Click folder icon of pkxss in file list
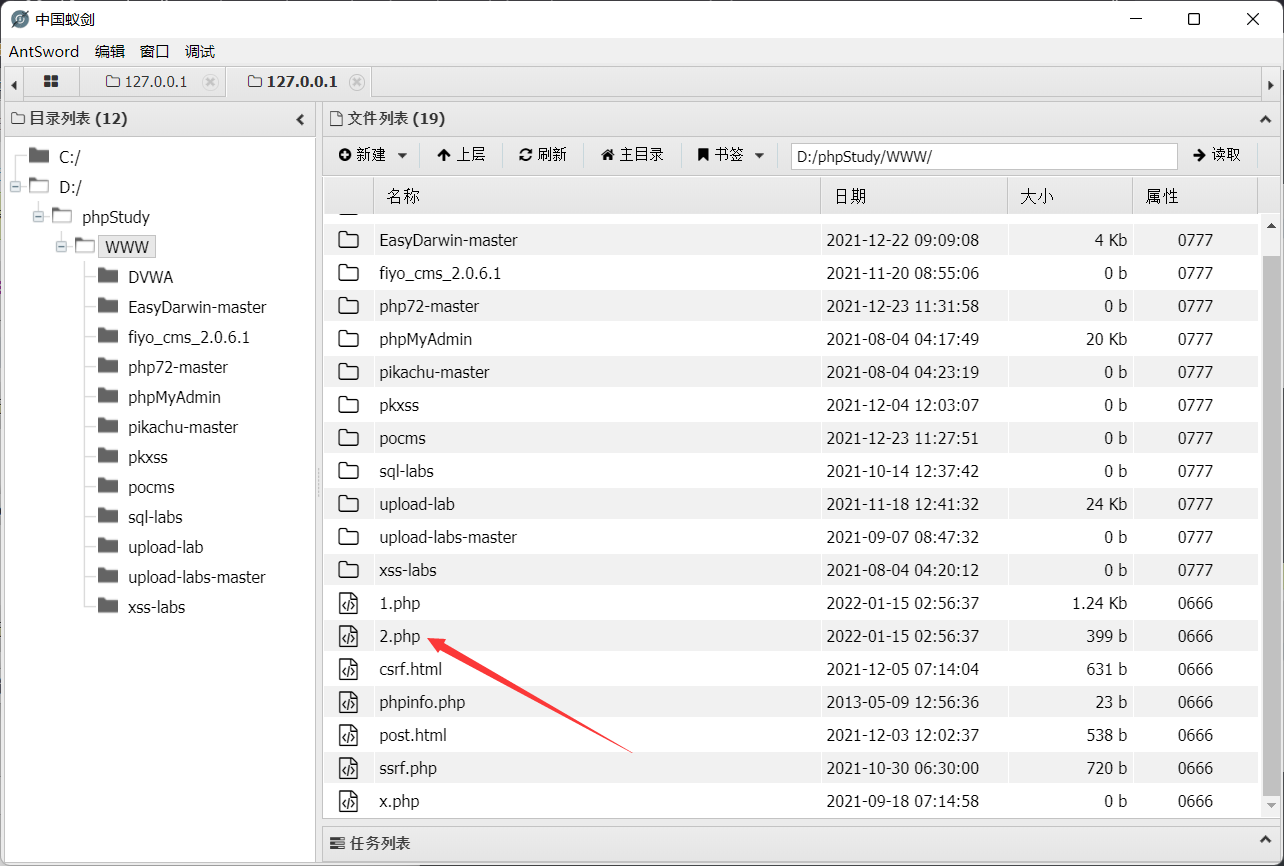1284x866 pixels. click(x=348, y=405)
